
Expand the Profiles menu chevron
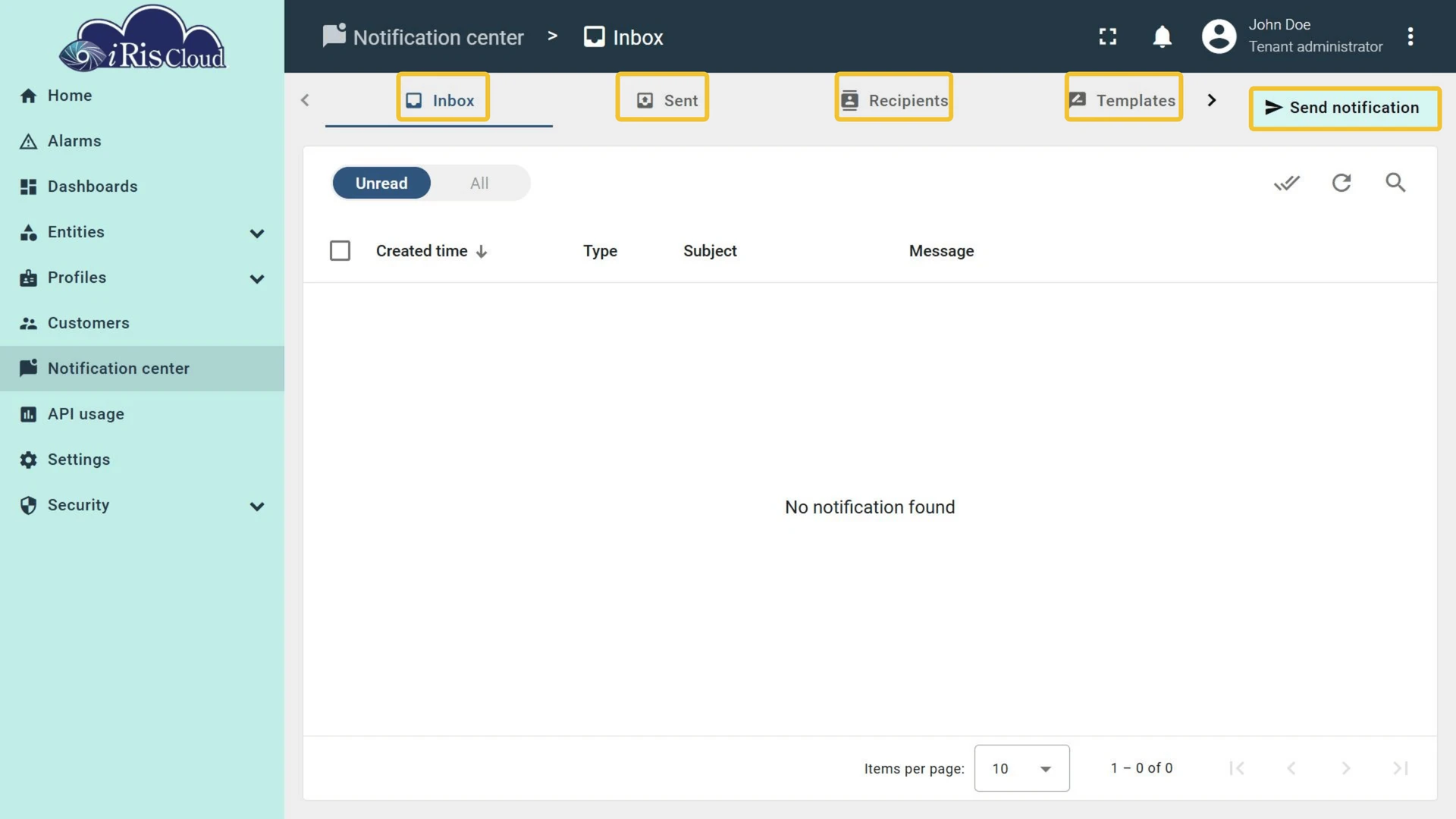tap(257, 278)
